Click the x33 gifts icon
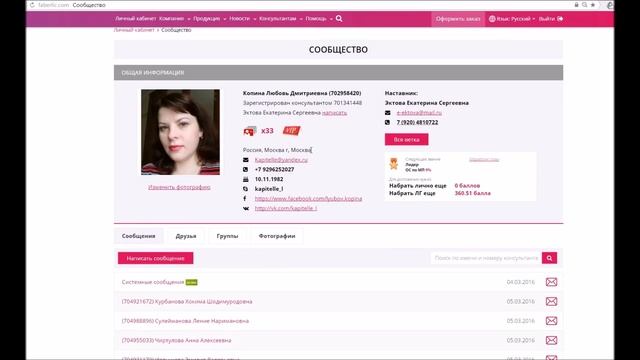The height and width of the screenshot is (360, 640). pos(250,131)
